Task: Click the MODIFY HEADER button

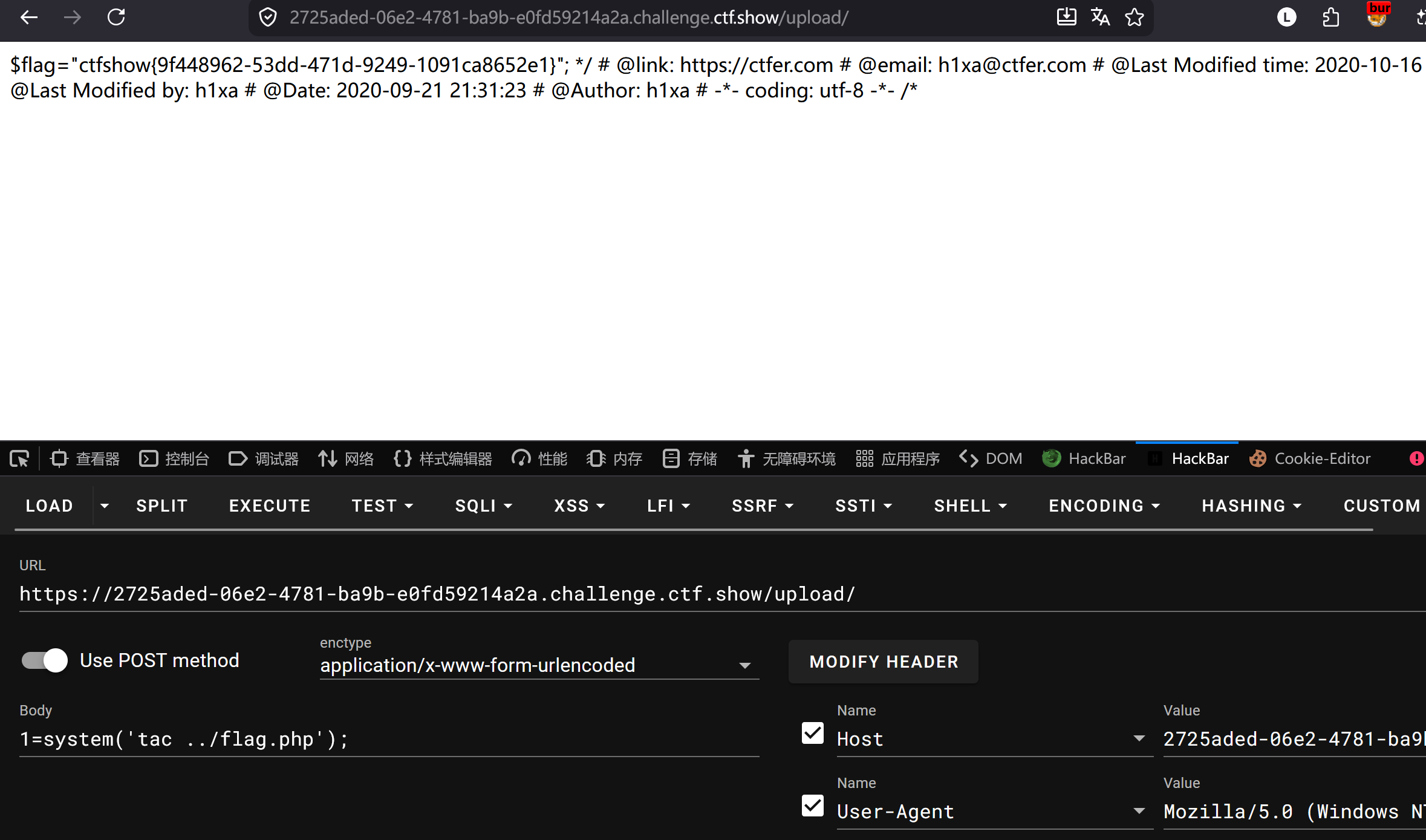Action: tap(884, 662)
